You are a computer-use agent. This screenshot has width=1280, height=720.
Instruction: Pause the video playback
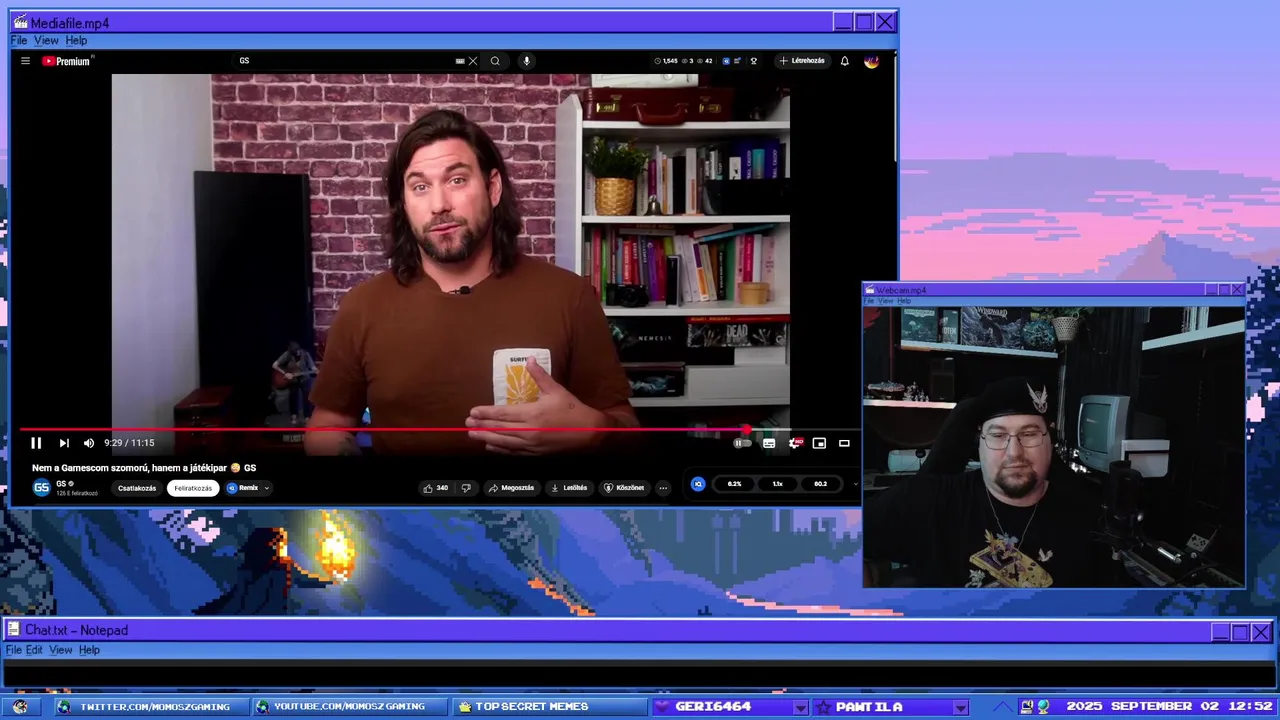coord(36,443)
